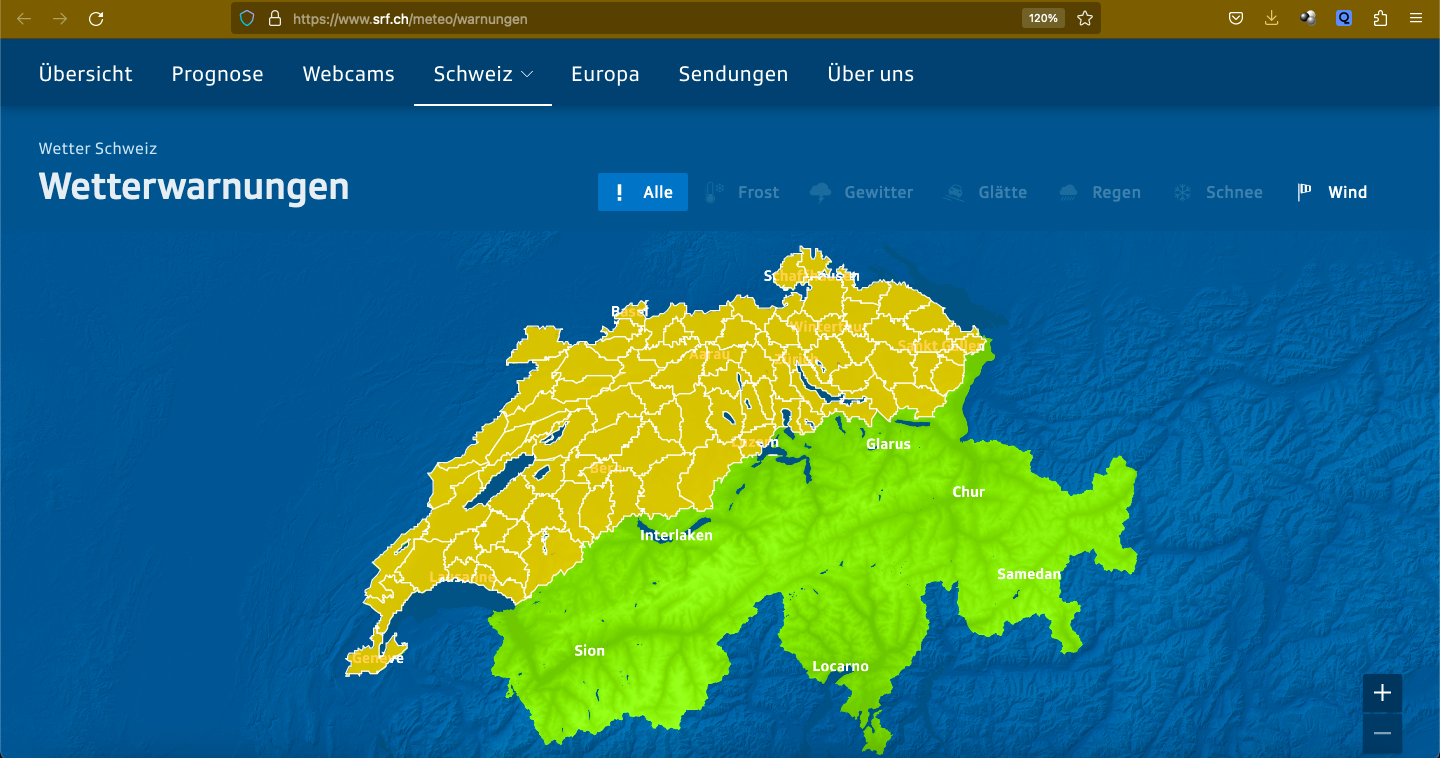Screen dimensions: 1440x758
Task: Open the Firefox downloads panel
Action: click(x=1272, y=18)
